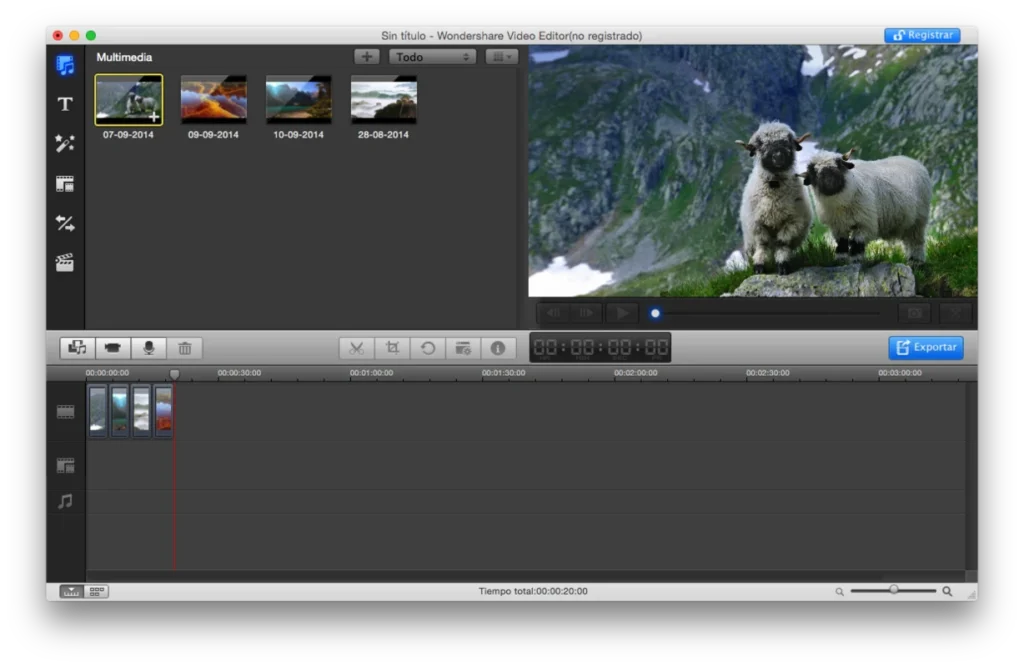Enable microphone voiceover recording
The height and width of the screenshot is (667, 1024).
pyautogui.click(x=148, y=347)
